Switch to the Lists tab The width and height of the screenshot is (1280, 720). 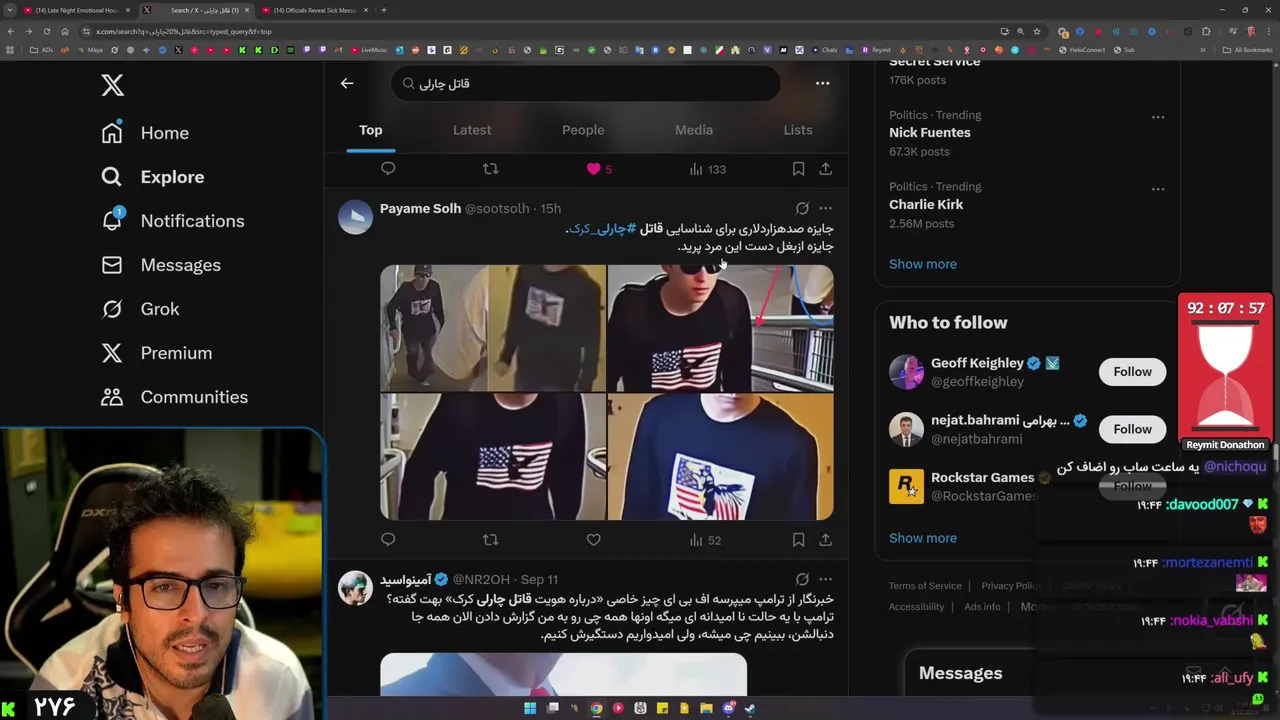[x=798, y=130]
